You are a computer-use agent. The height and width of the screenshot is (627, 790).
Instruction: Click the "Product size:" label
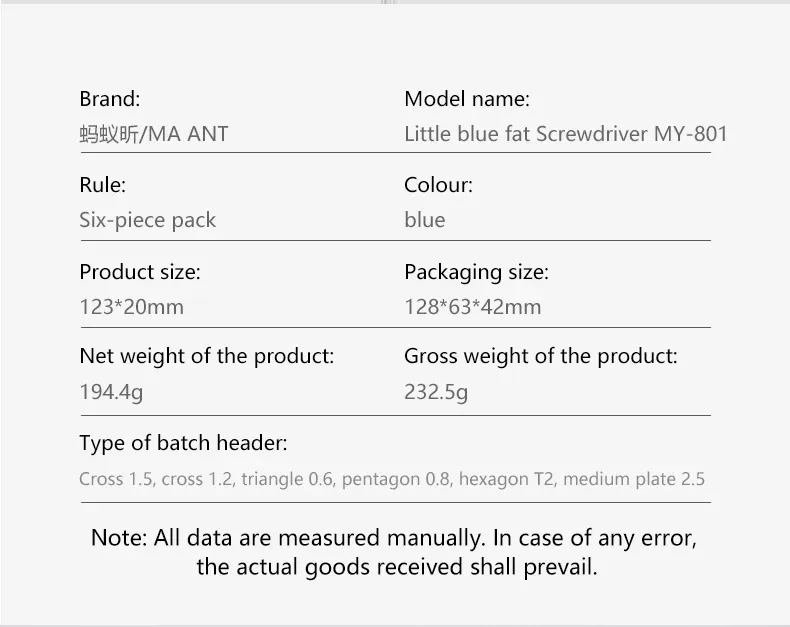tap(140, 272)
